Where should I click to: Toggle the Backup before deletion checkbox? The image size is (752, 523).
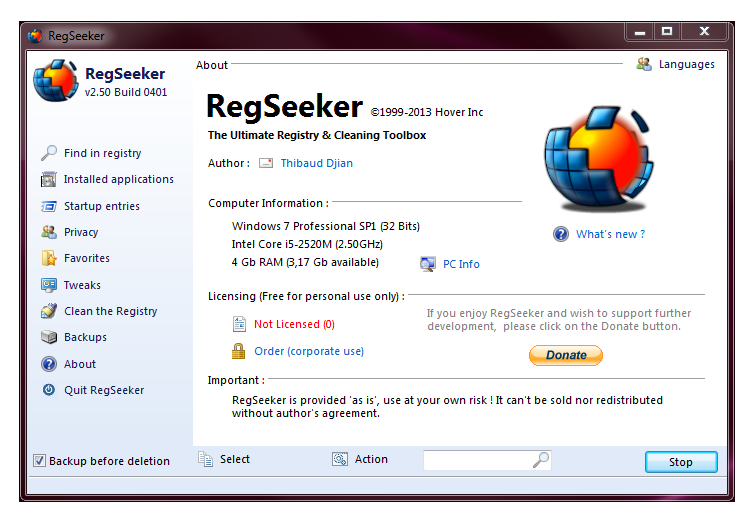(39, 461)
